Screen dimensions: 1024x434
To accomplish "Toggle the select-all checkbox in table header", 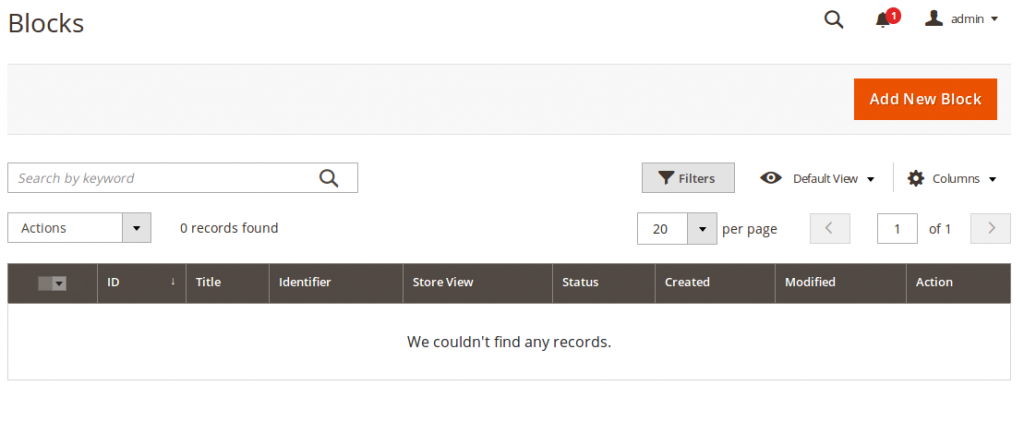I will tap(46, 283).
